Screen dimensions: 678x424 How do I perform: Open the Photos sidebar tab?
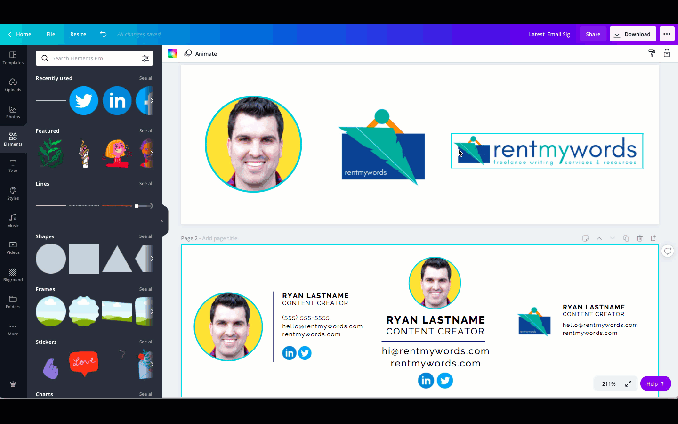click(x=13, y=112)
